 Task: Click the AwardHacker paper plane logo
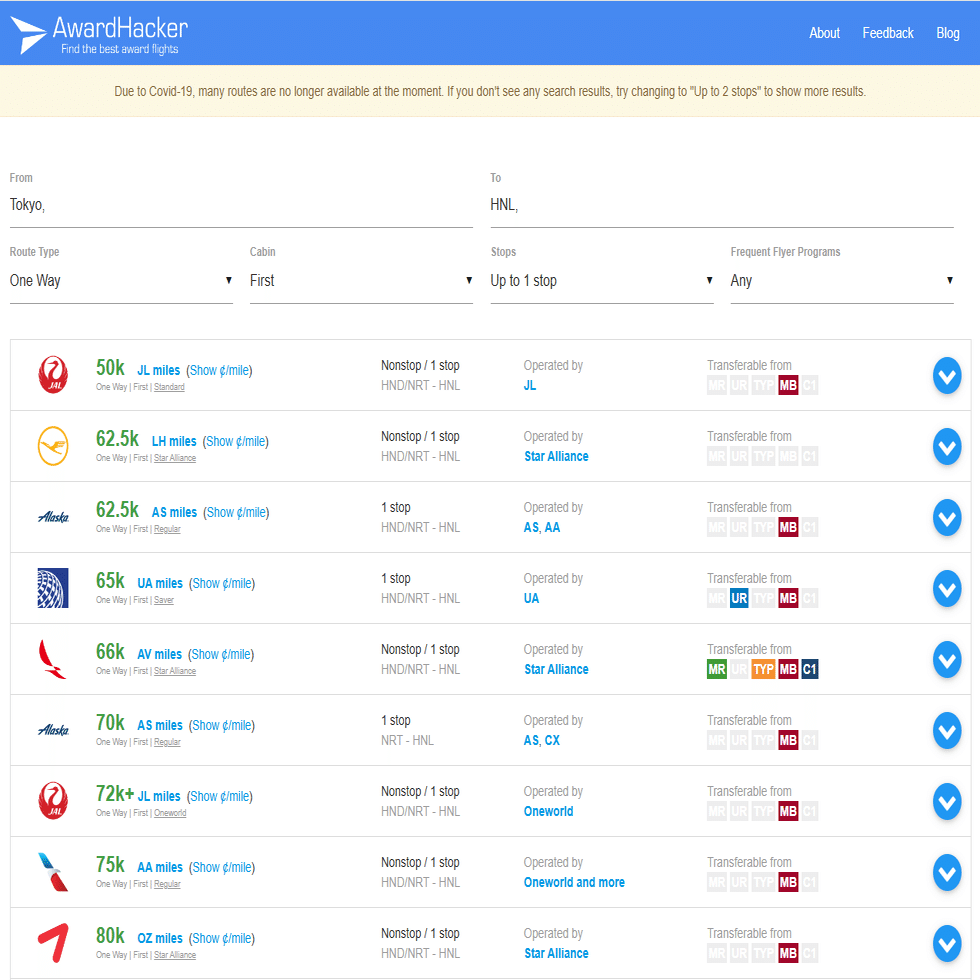[x=29, y=35]
